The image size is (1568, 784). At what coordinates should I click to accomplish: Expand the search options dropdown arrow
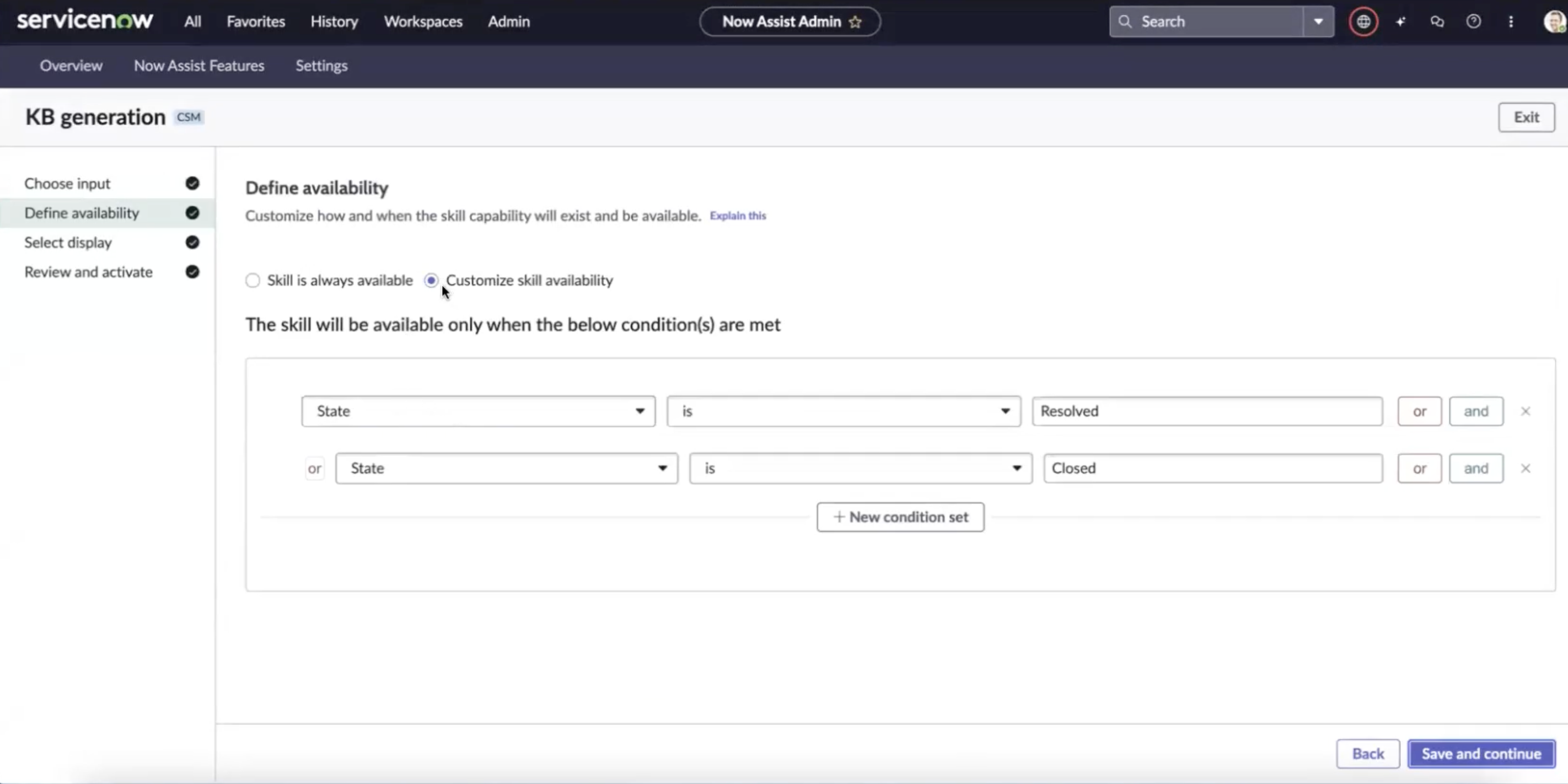coord(1318,22)
